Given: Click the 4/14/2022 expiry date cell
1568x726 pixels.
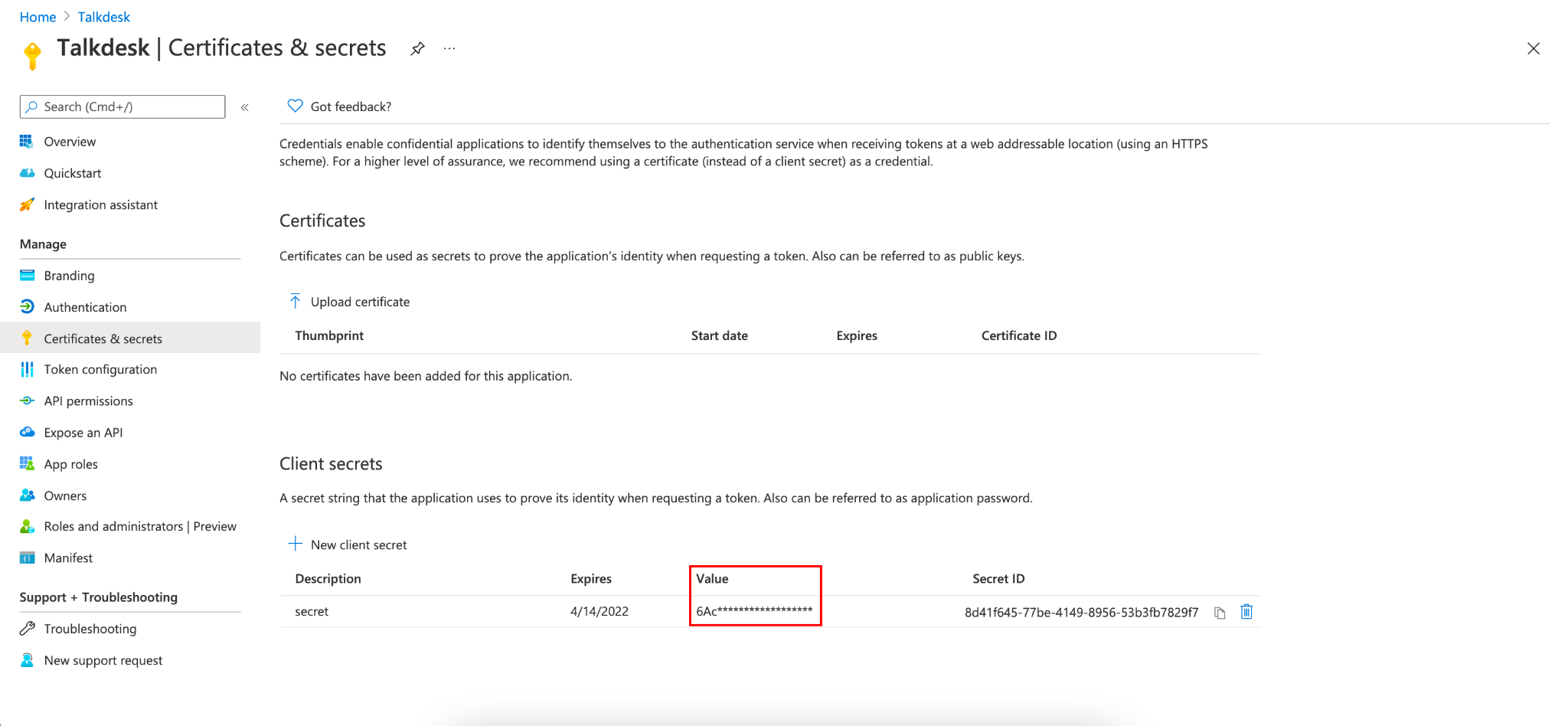Looking at the screenshot, I should [599, 611].
